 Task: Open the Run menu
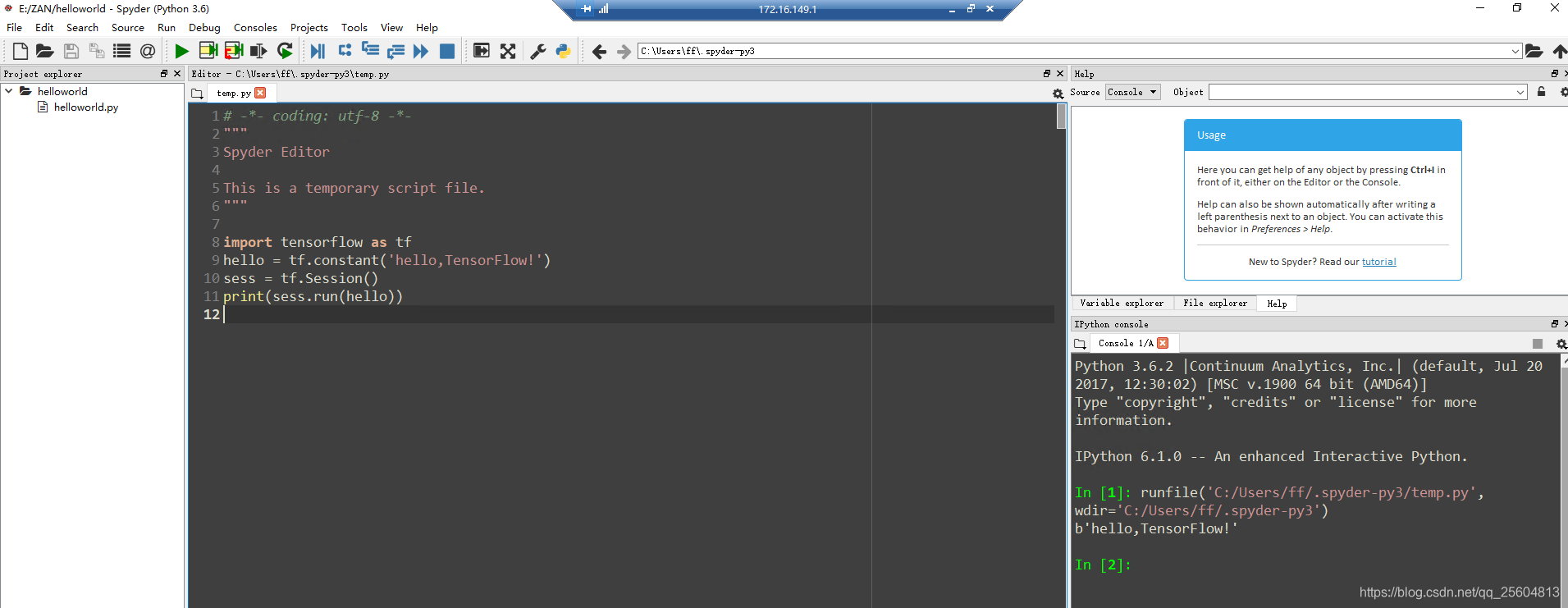[x=167, y=27]
